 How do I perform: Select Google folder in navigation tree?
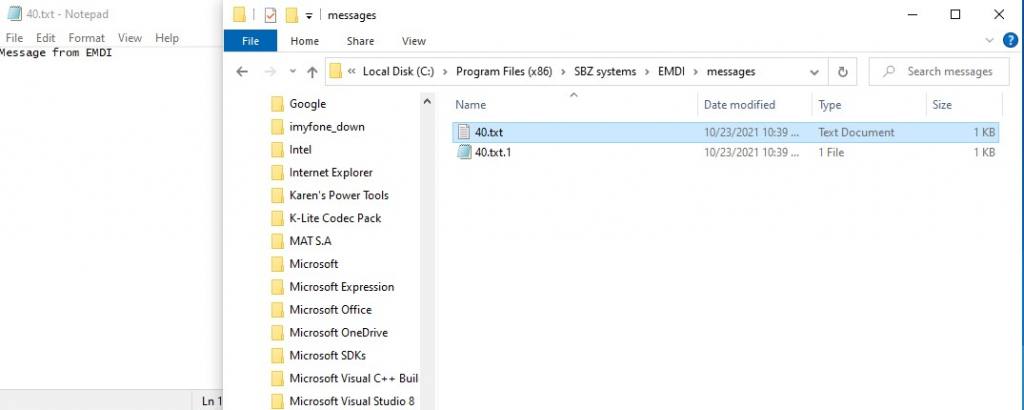[308, 104]
